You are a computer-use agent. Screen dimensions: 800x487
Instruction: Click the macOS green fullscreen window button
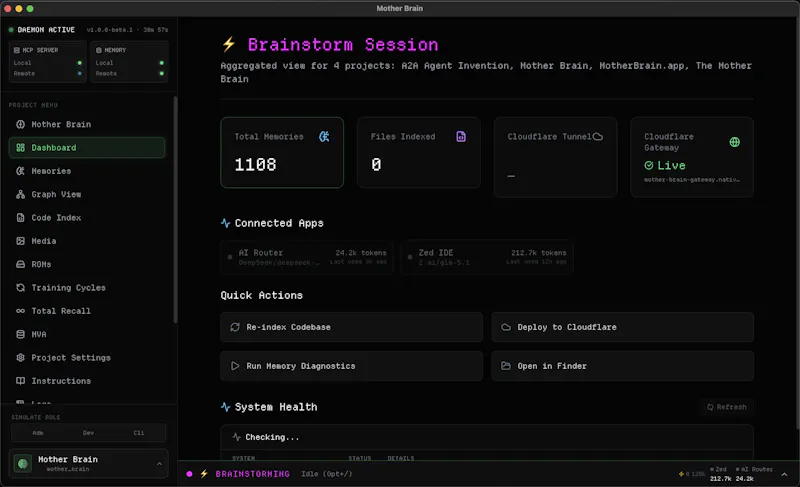click(30, 8)
